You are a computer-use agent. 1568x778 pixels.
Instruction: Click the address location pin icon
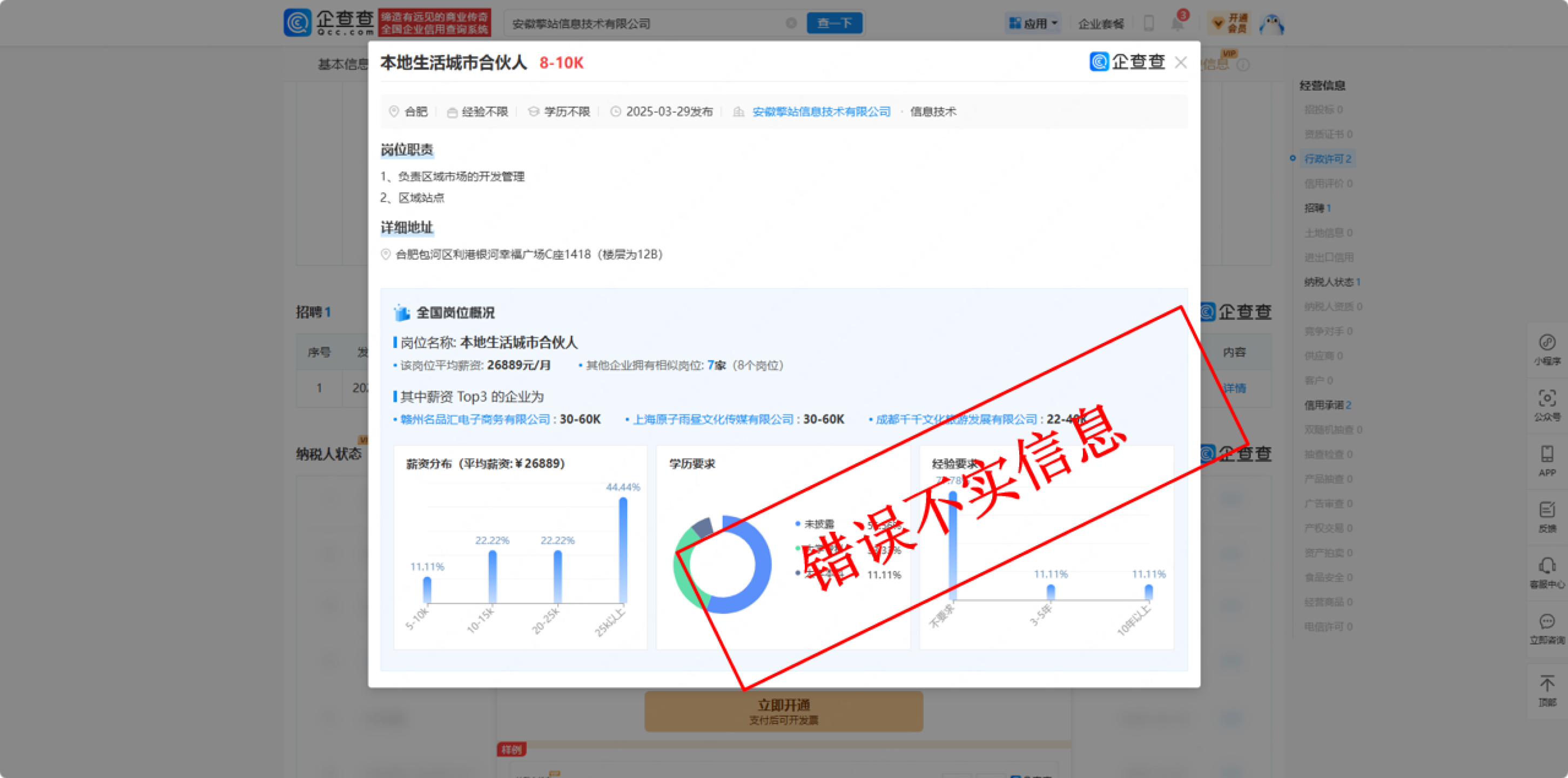click(x=385, y=254)
